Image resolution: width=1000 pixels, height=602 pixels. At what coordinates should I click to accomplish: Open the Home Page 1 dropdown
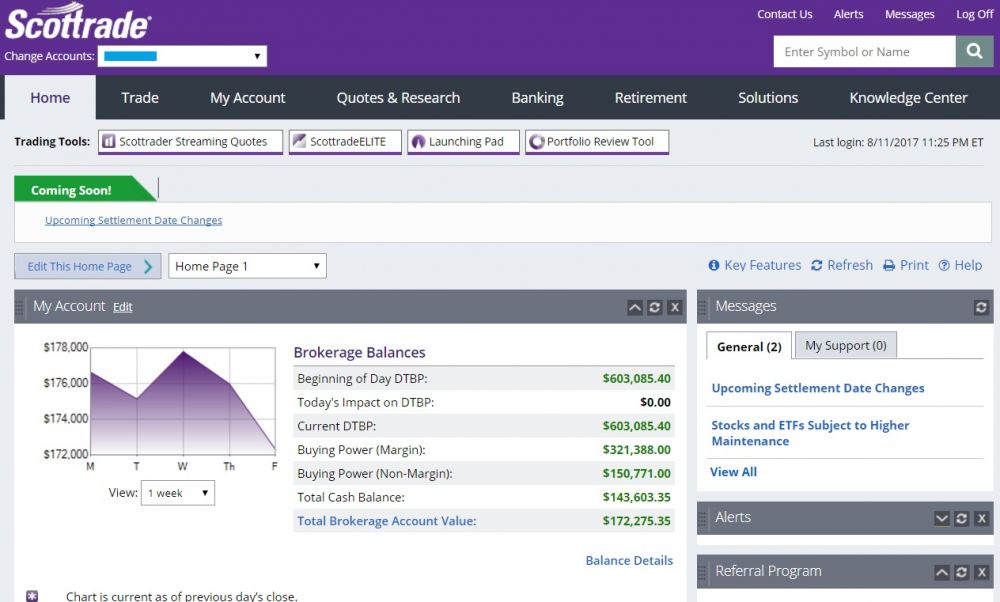click(247, 266)
